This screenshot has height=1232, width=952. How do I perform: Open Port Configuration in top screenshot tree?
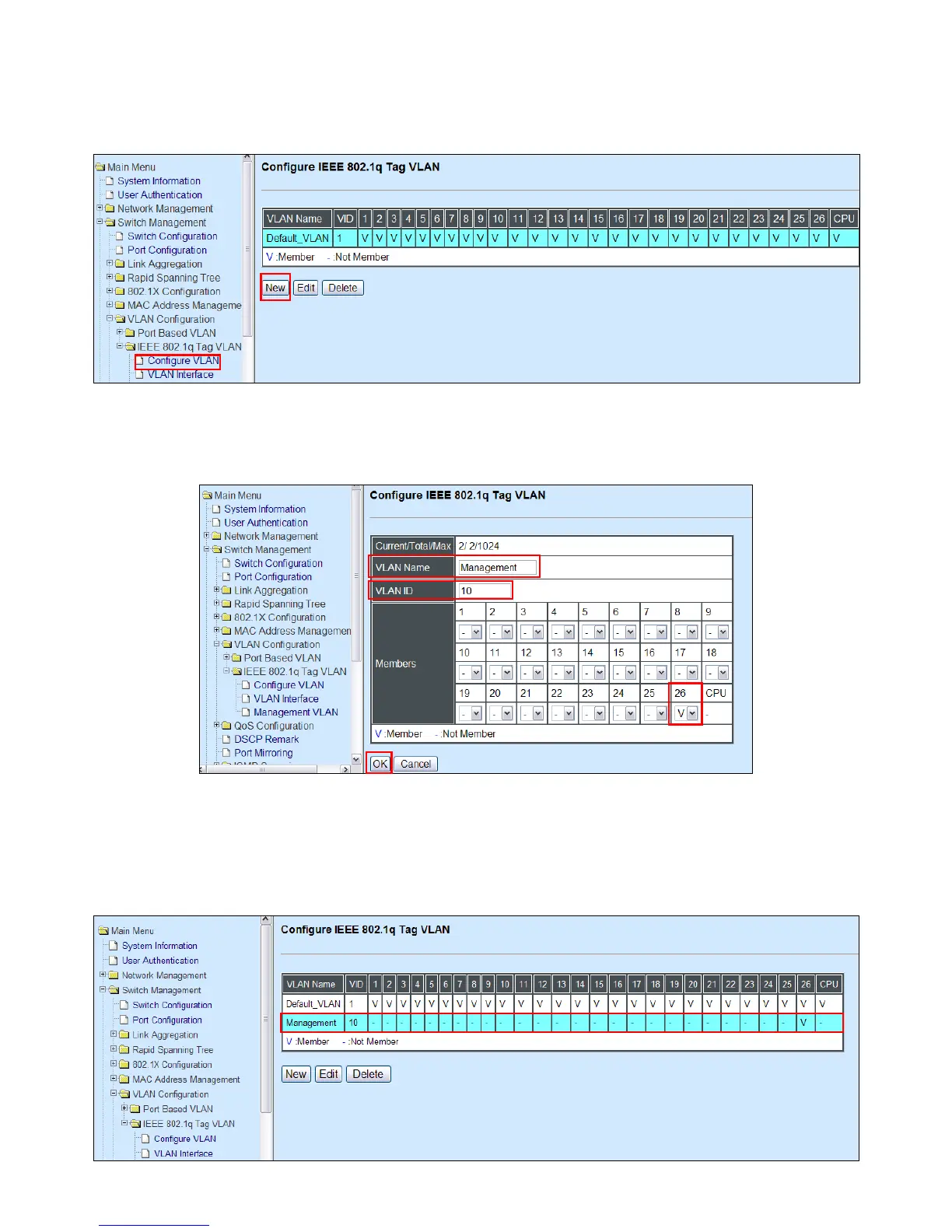pyautogui.click(x=167, y=250)
